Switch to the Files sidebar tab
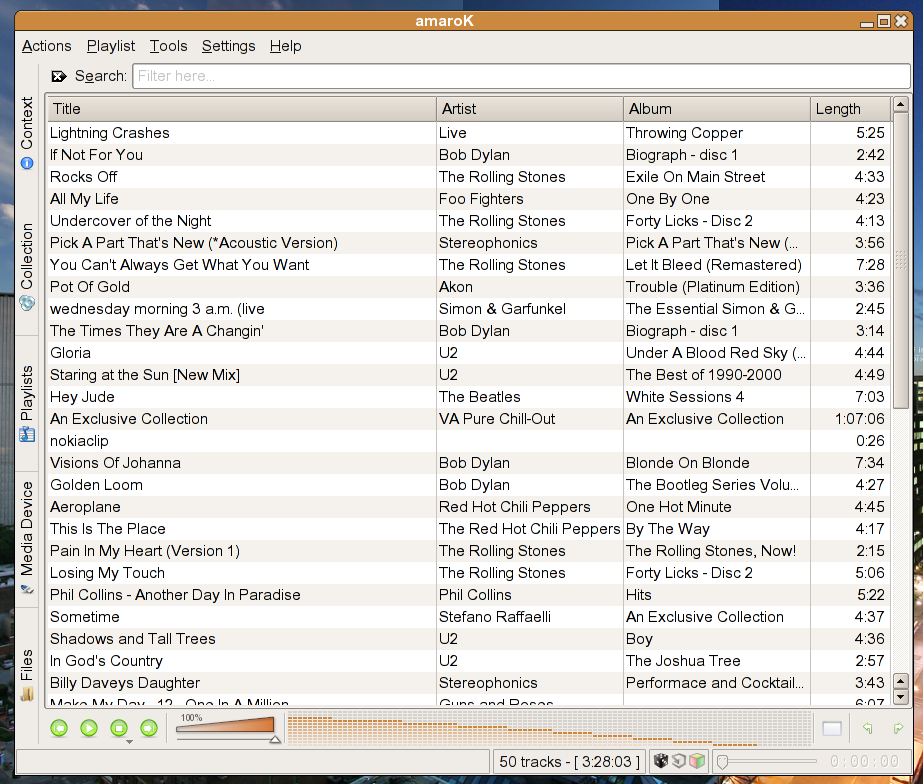 [27, 675]
